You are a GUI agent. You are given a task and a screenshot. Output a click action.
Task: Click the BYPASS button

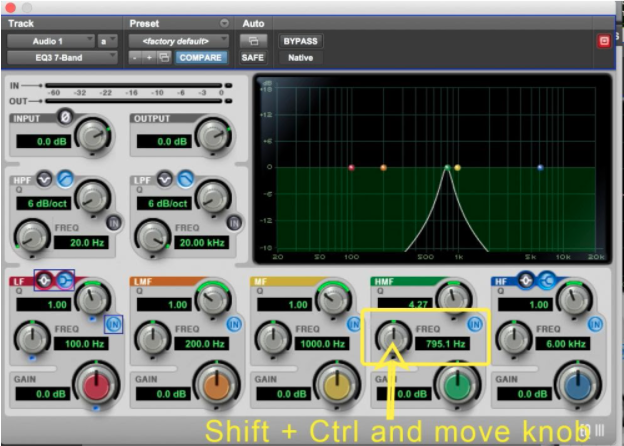[x=299, y=41]
